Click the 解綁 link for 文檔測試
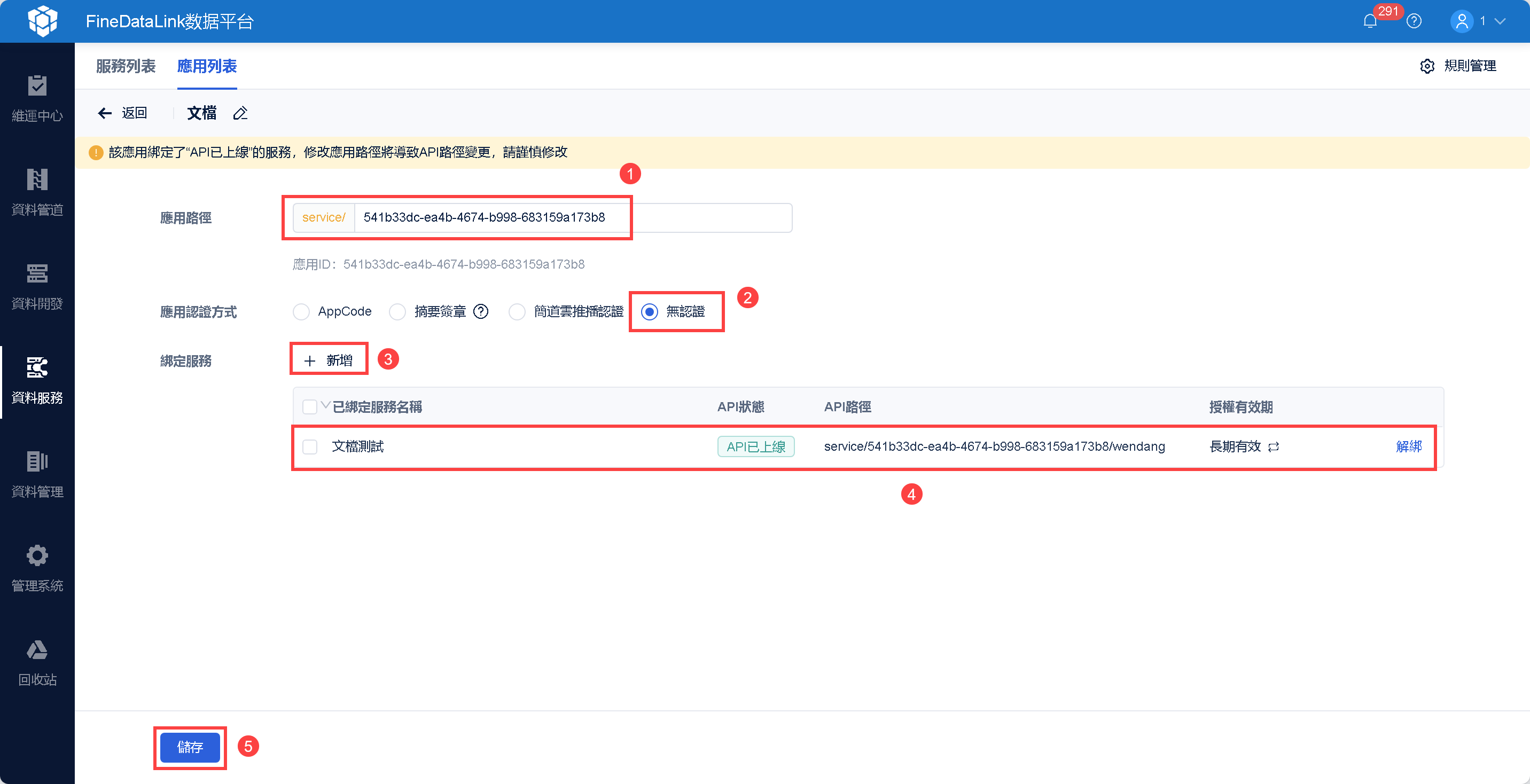 (1408, 446)
